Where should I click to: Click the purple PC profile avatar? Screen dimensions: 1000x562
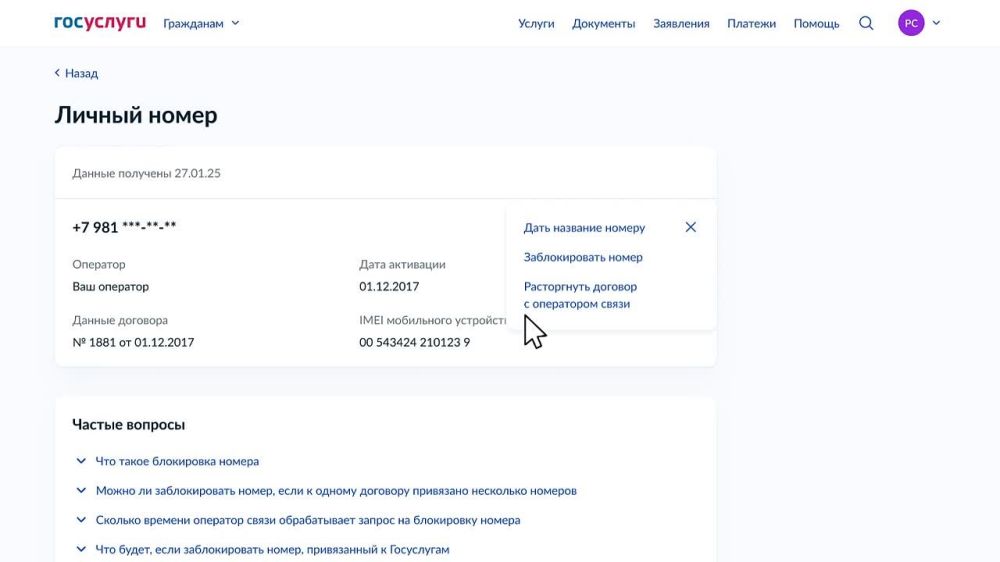tap(911, 23)
